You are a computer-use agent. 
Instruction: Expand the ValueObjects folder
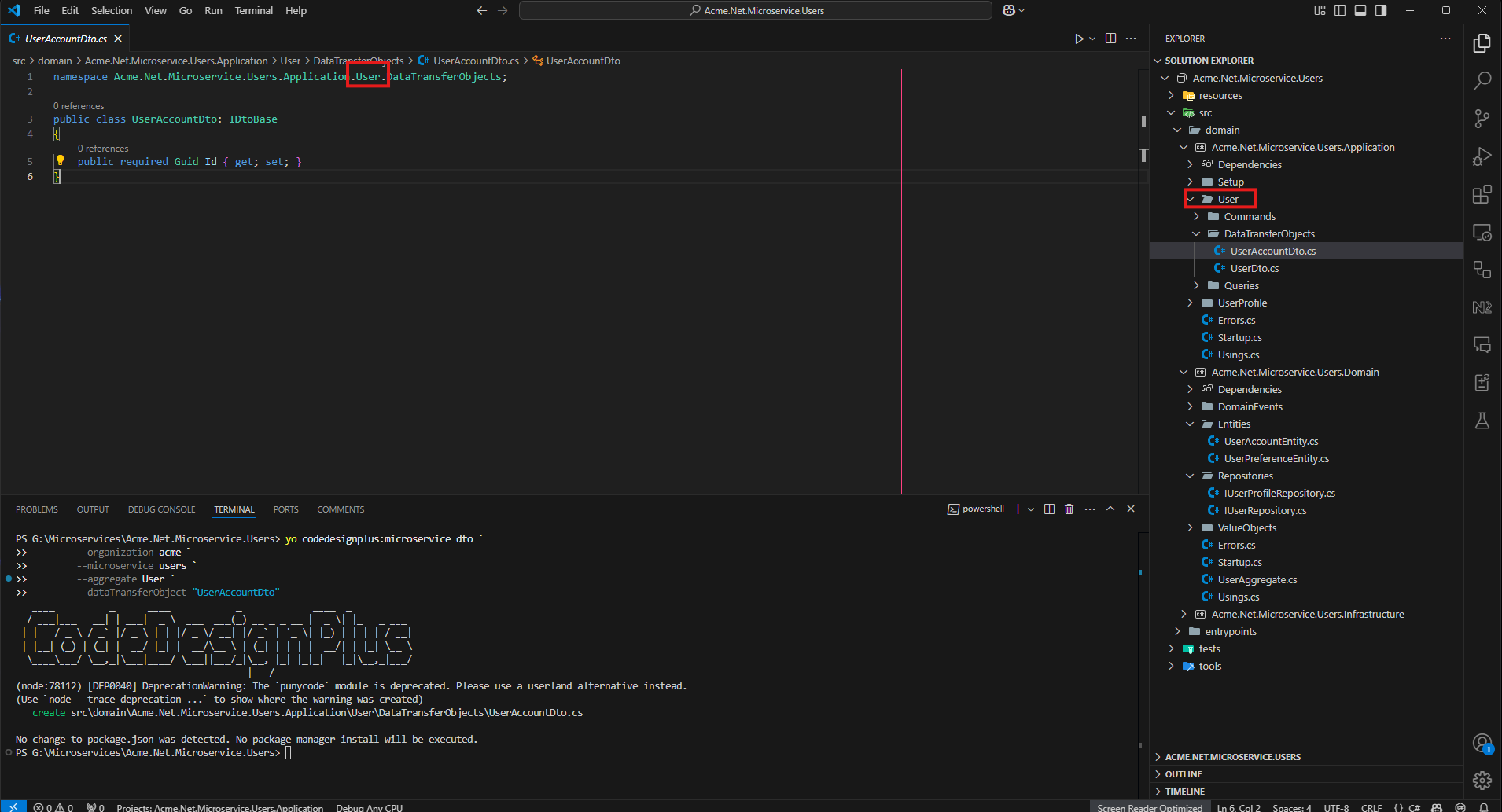tap(1190, 527)
